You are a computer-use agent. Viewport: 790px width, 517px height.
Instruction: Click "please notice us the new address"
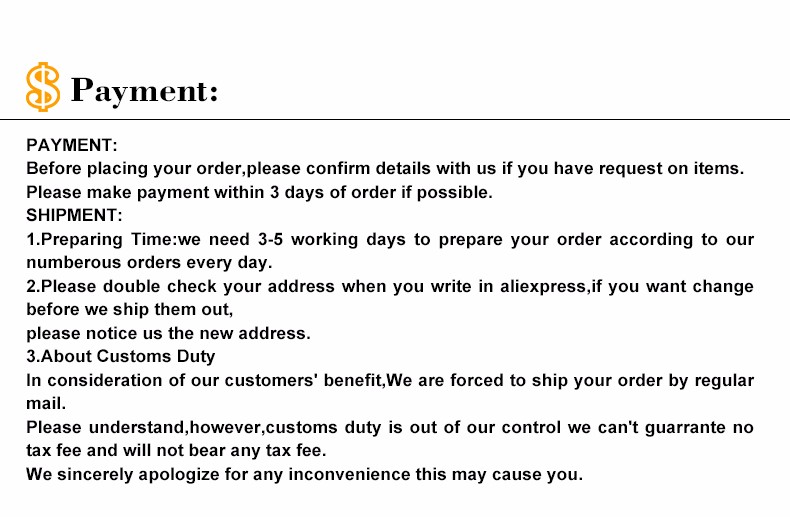click(168, 333)
